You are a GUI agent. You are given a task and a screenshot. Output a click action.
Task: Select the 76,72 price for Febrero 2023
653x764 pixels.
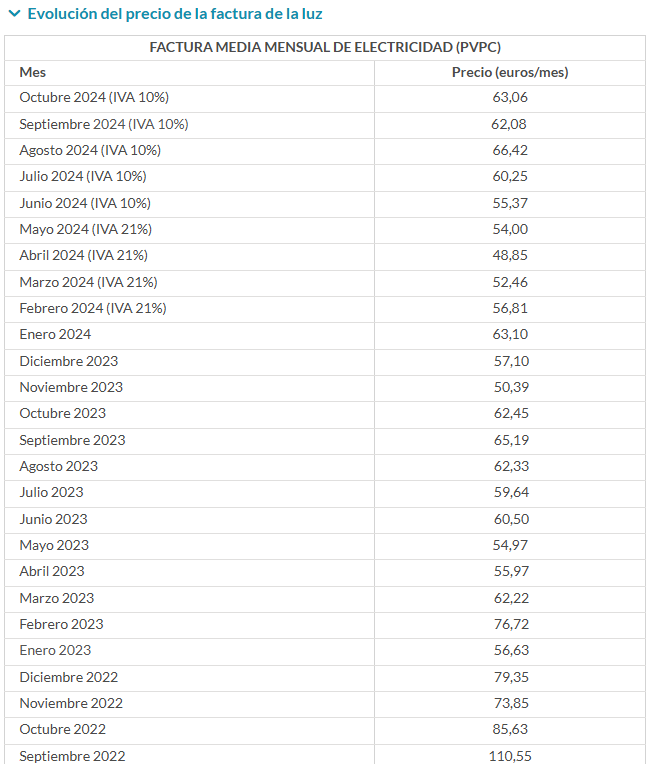(511, 625)
